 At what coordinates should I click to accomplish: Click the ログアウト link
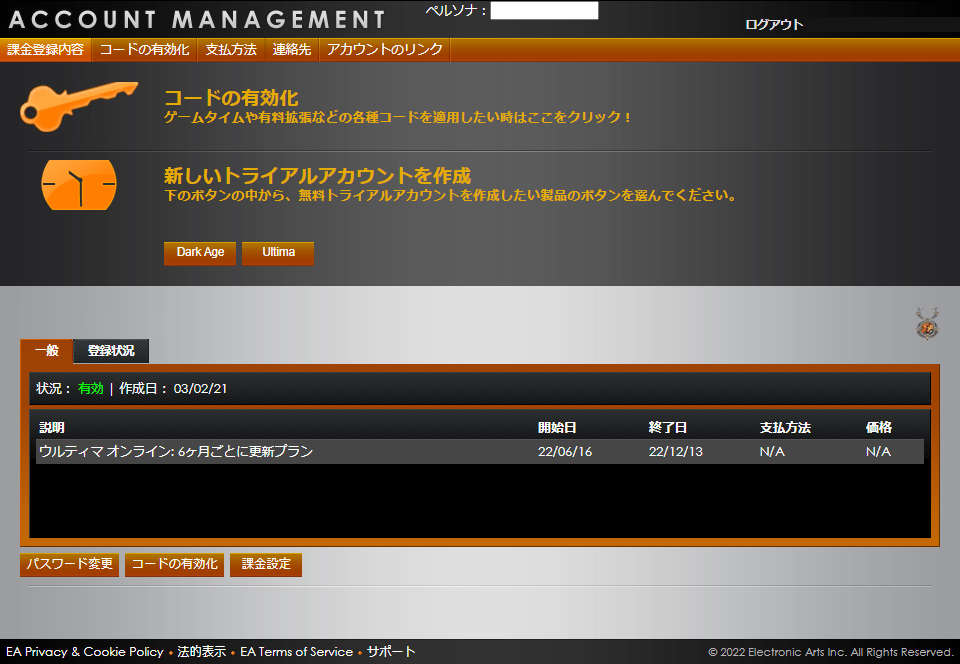pyautogui.click(x=774, y=24)
